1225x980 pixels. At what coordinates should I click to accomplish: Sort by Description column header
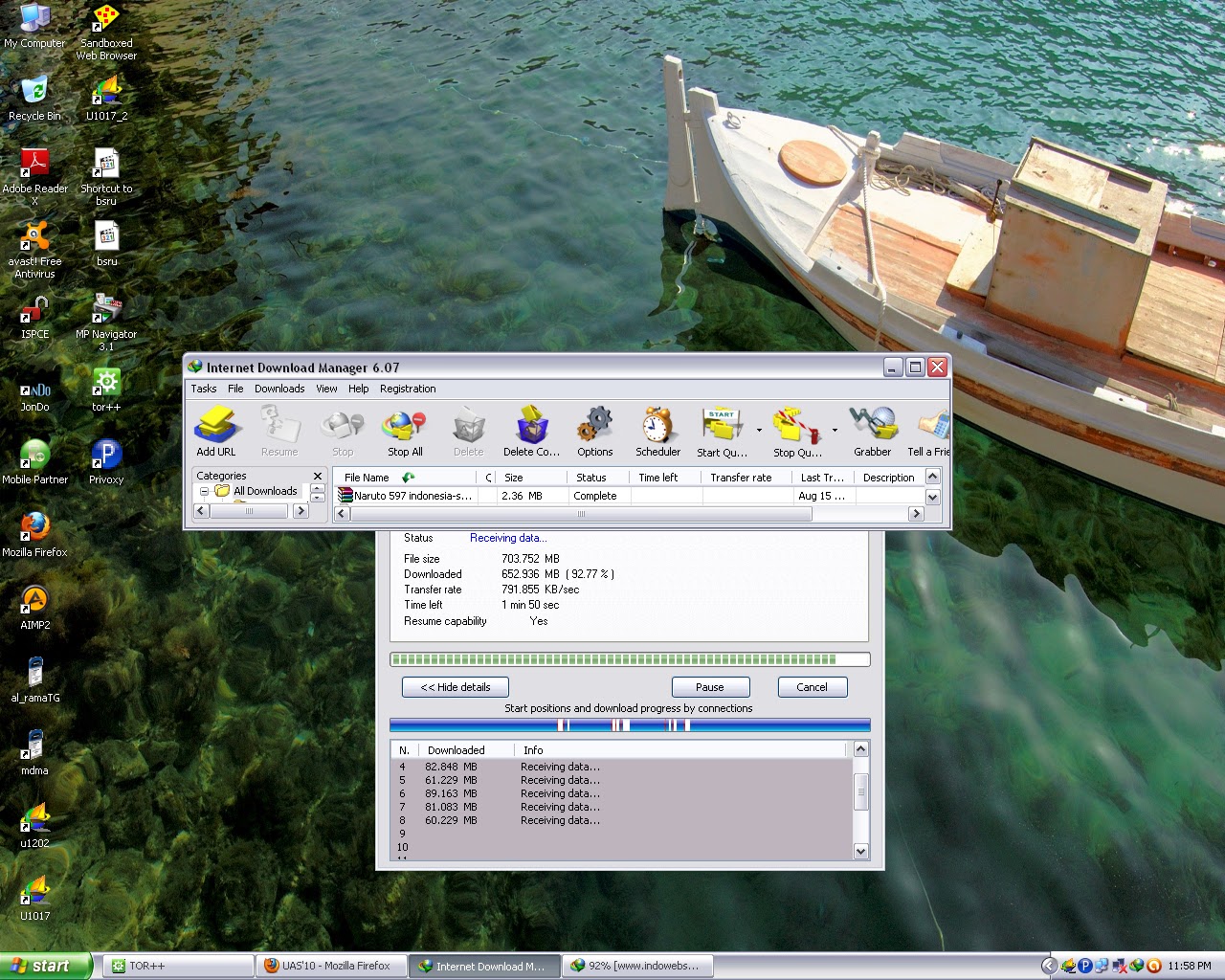tap(889, 477)
